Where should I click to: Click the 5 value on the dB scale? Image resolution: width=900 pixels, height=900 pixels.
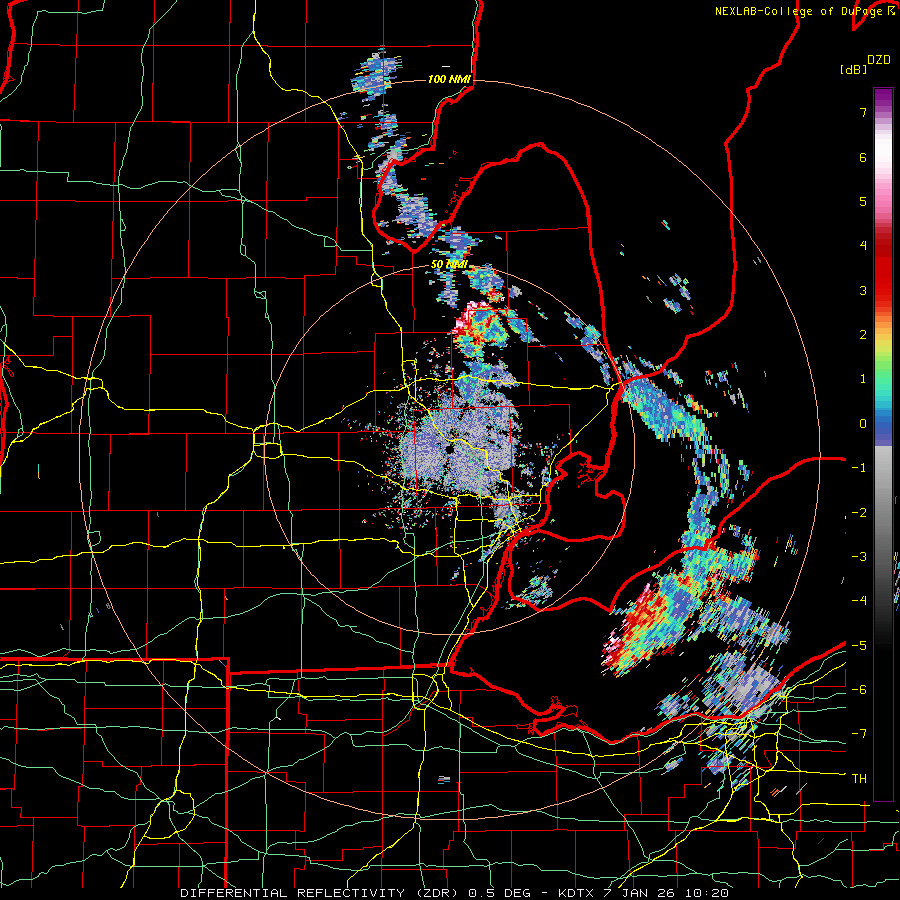[x=863, y=201]
